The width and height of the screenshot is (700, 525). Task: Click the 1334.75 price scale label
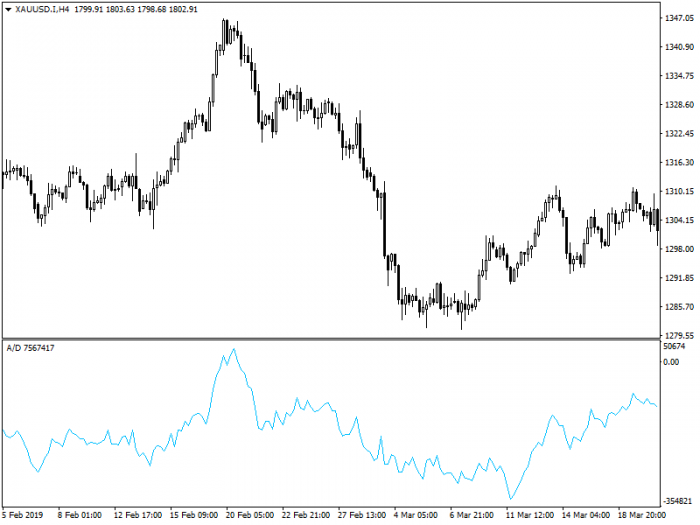679,76
